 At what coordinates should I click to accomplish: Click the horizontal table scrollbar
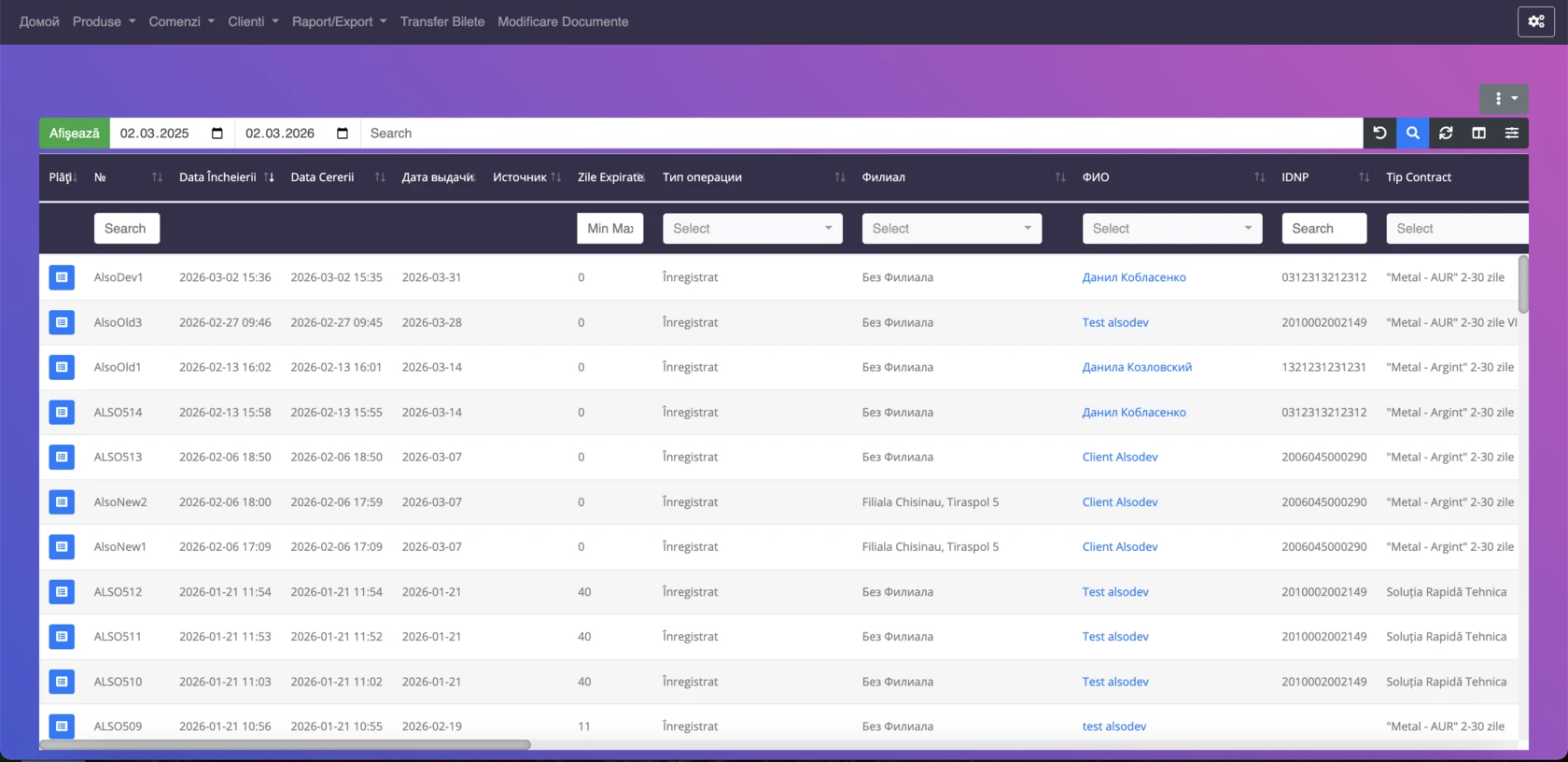[x=285, y=744]
